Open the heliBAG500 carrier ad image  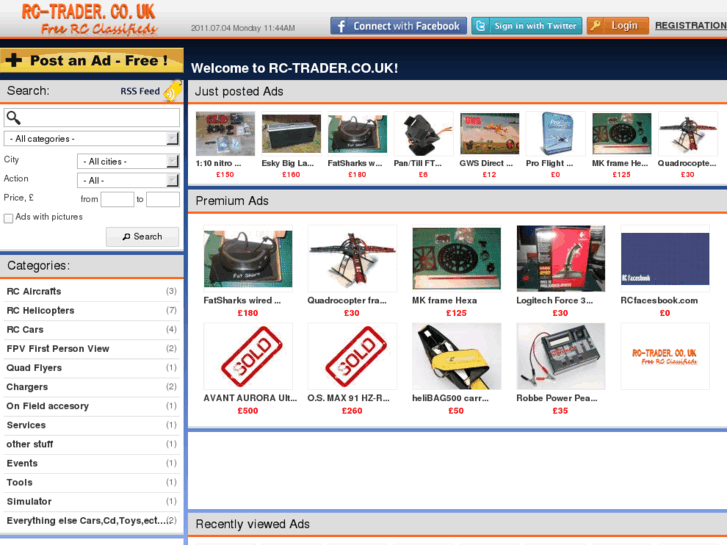456,356
